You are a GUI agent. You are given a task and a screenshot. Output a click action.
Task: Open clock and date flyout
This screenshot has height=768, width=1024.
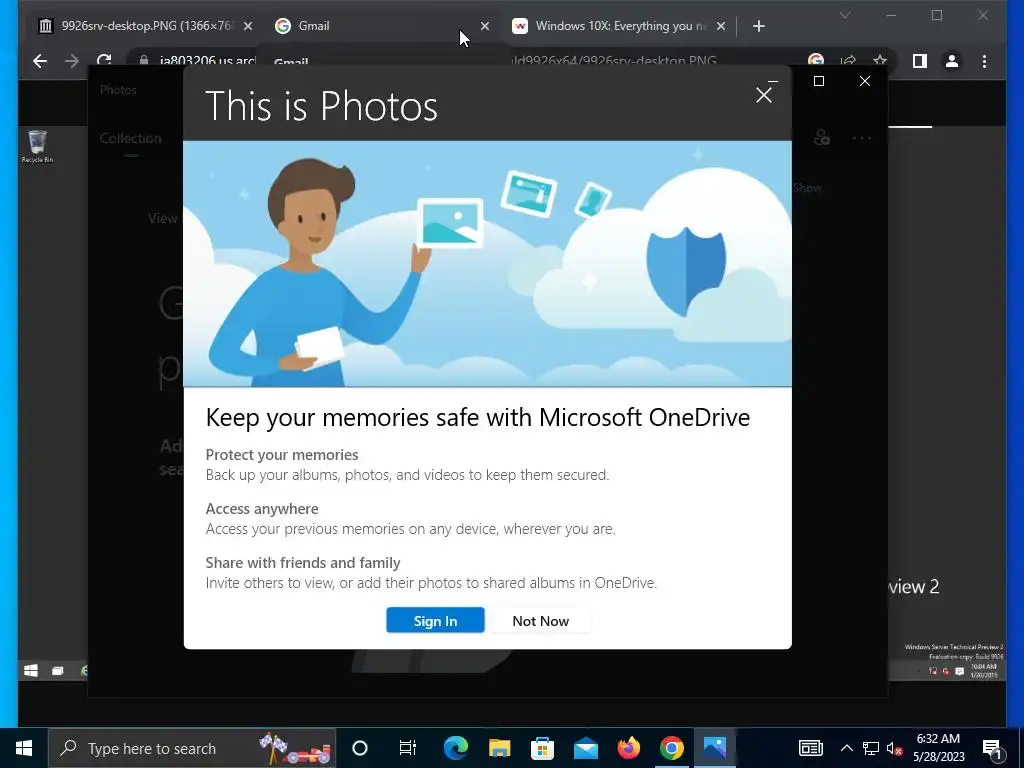tap(938, 748)
